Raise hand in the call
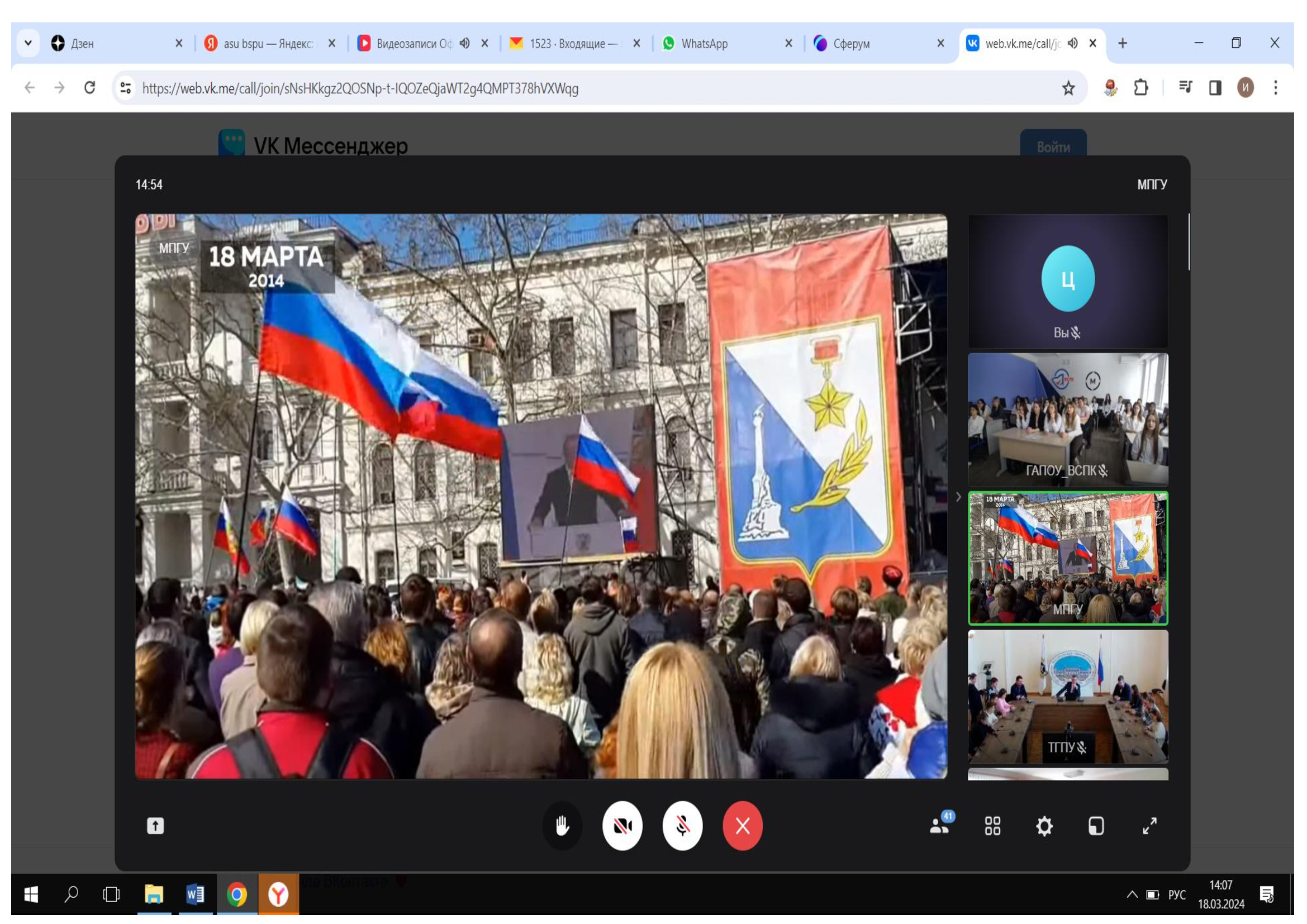This screenshot has width=1307, height=924. (562, 826)
